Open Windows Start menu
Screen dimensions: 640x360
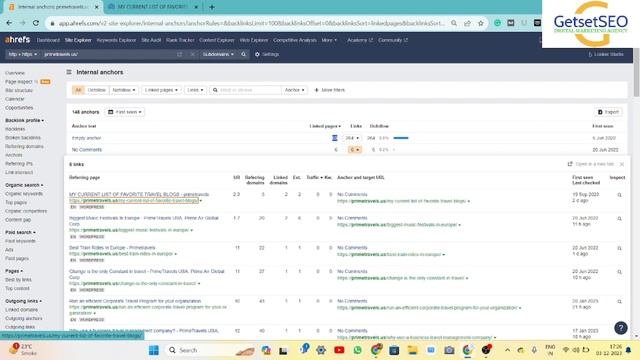pos(154,350)
